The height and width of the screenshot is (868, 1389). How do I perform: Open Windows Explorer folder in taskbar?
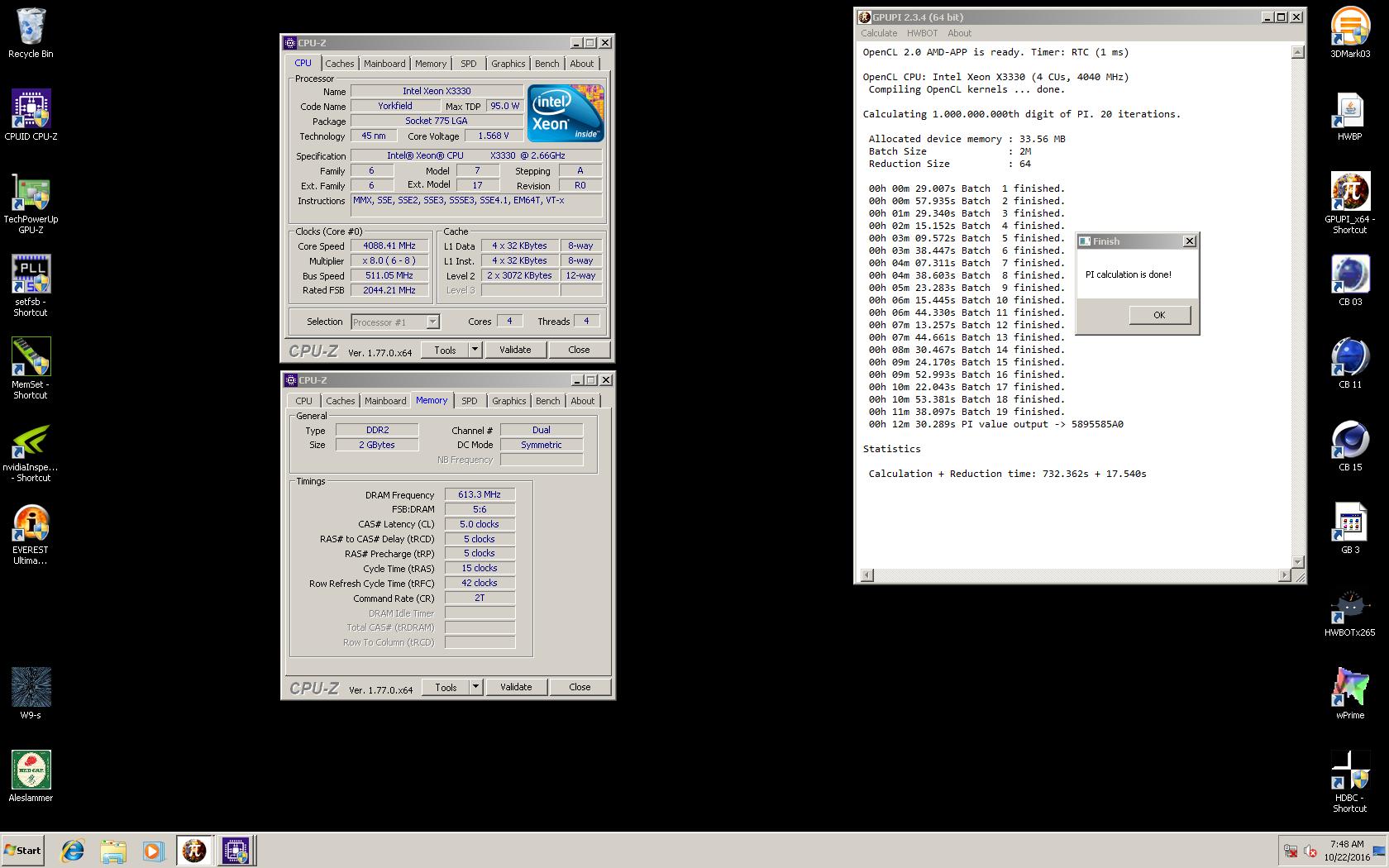pyautogui.click(x=113, y=850)
